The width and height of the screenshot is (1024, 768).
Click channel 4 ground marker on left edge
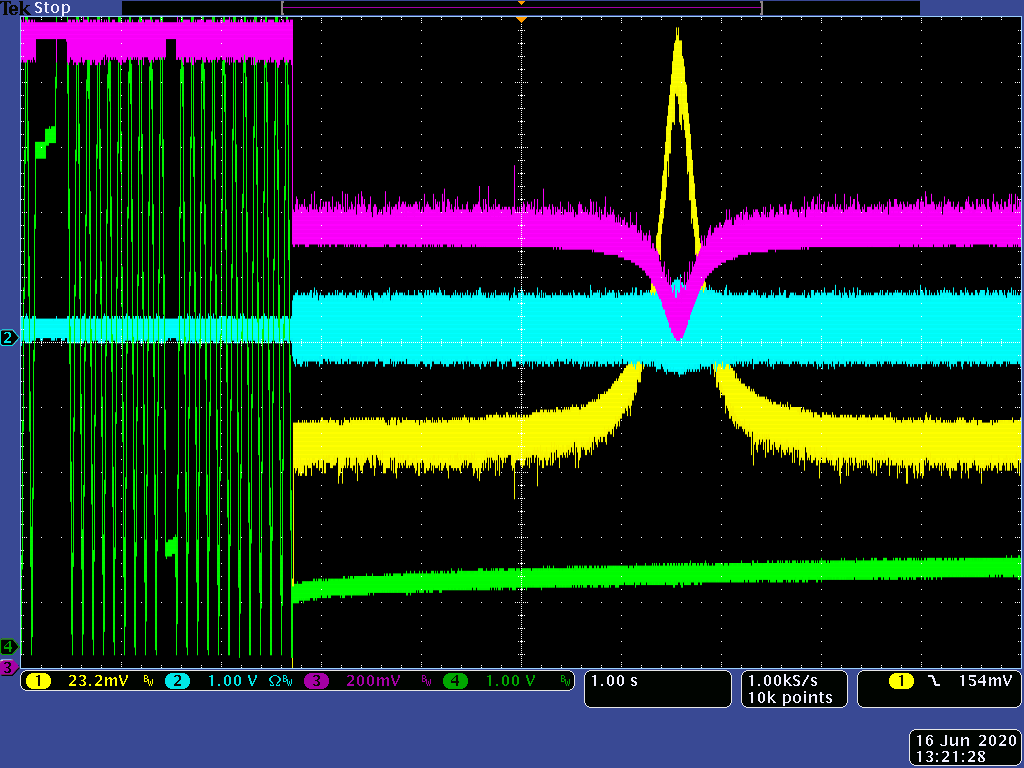9,646
